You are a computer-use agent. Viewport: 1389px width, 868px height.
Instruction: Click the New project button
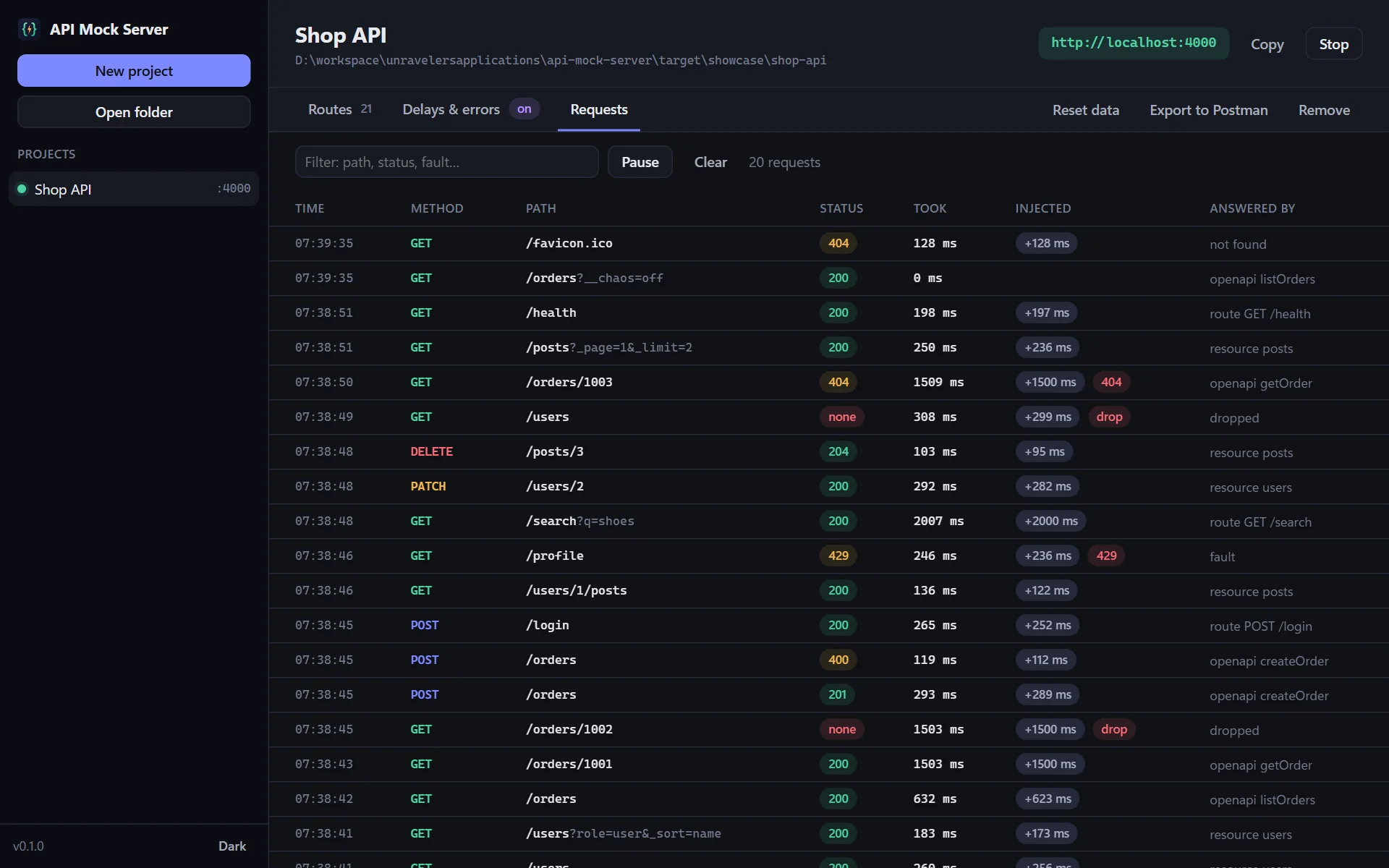tap(134, 71)
